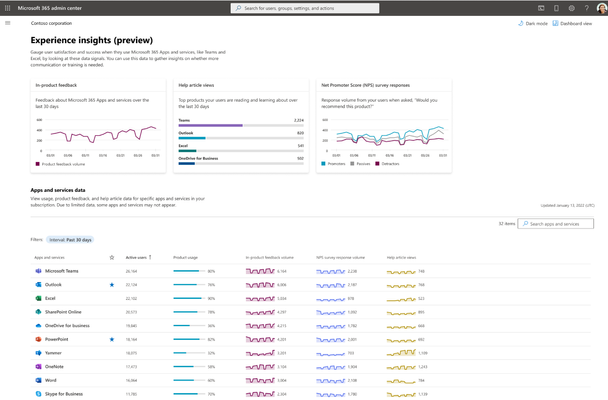Click the Dashboard view icon
608x400 pixels.
555,23
